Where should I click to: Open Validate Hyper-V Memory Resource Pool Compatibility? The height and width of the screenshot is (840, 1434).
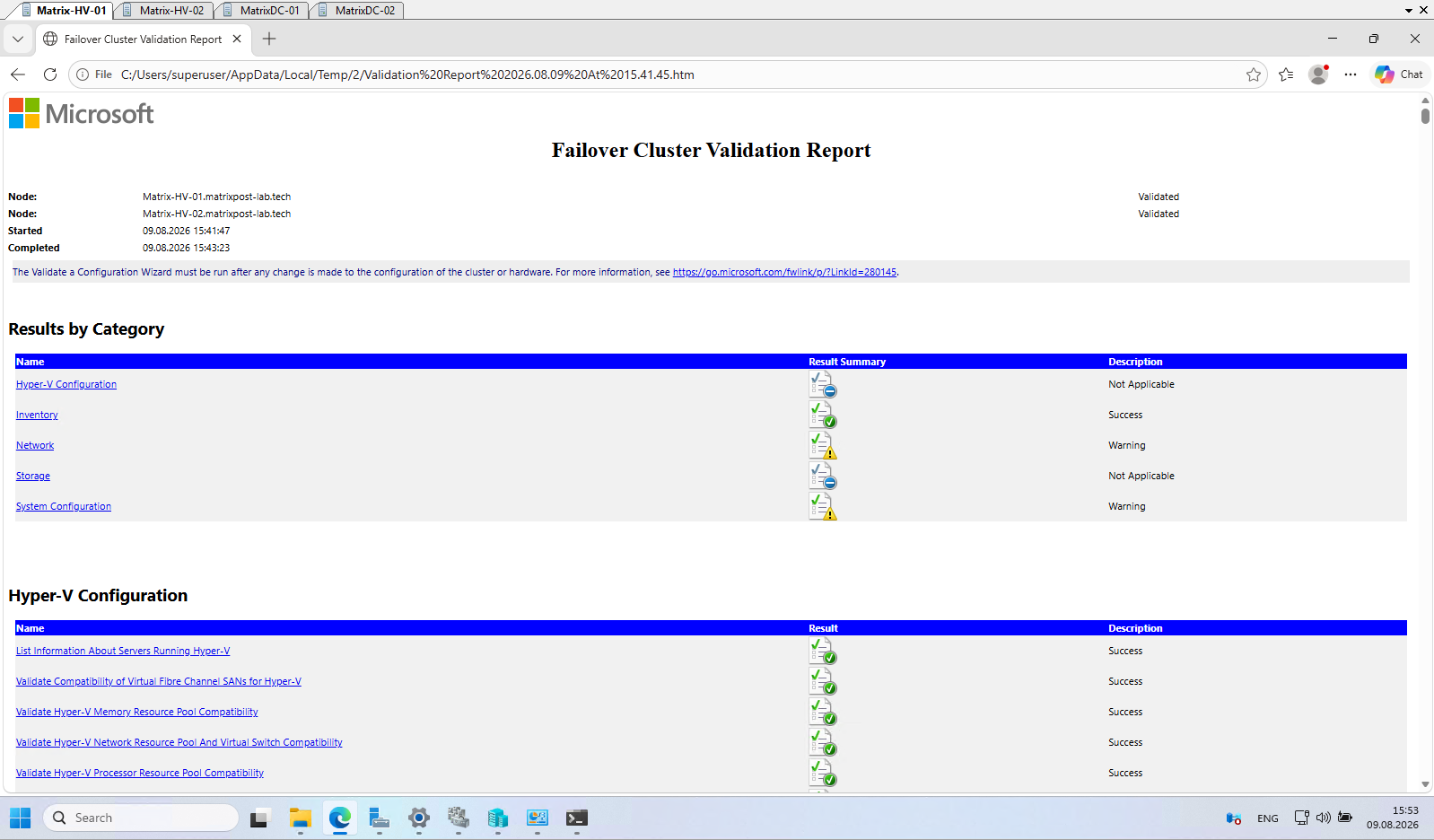click(137, 712)
